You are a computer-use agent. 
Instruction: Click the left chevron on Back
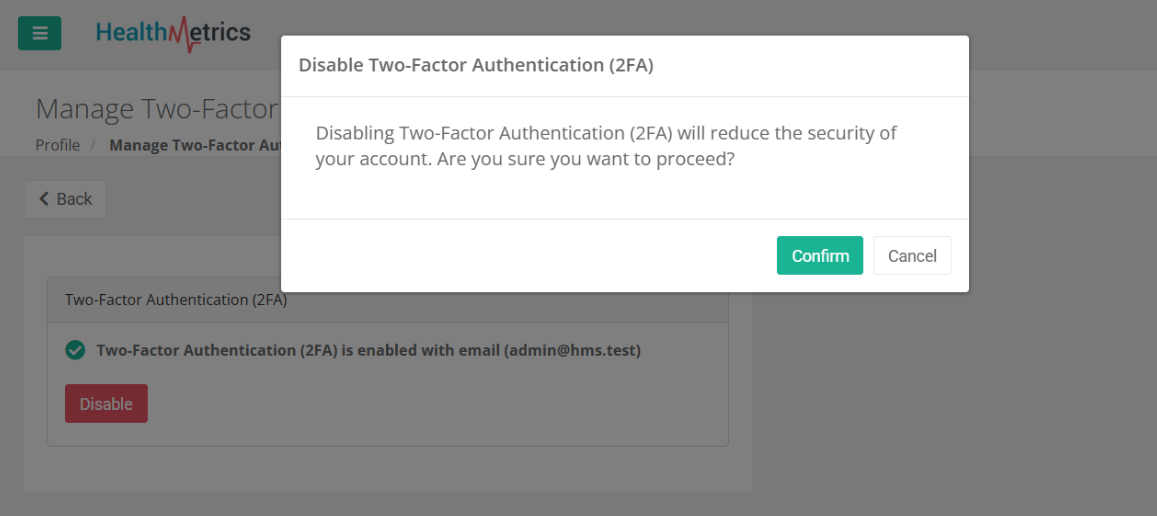(x=44, y=199)
